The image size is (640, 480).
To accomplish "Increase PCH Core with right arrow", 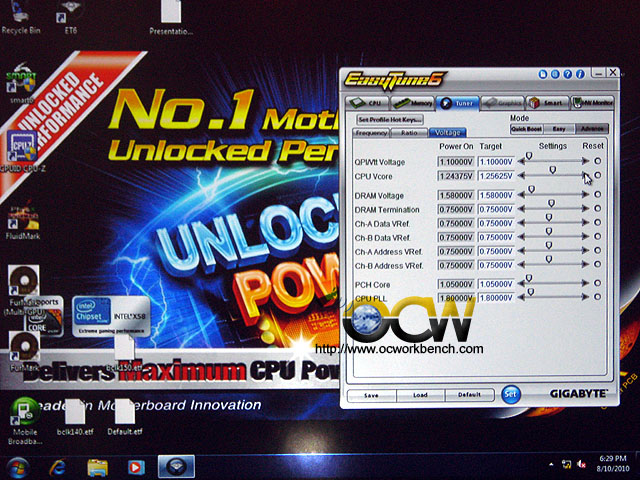I will [586, 283].
